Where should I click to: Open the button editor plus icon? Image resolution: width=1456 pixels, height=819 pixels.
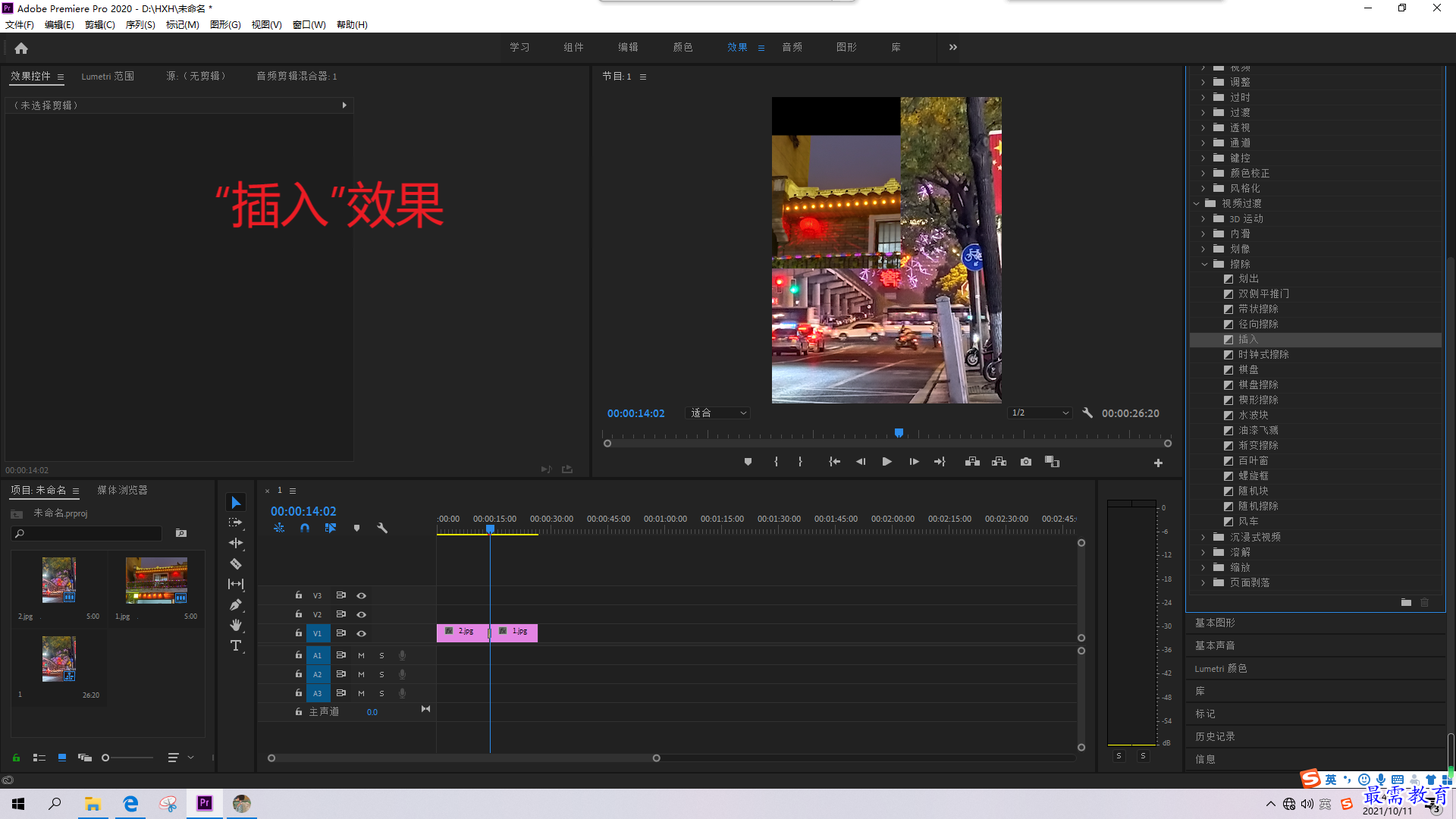(x=1158, y=463)
